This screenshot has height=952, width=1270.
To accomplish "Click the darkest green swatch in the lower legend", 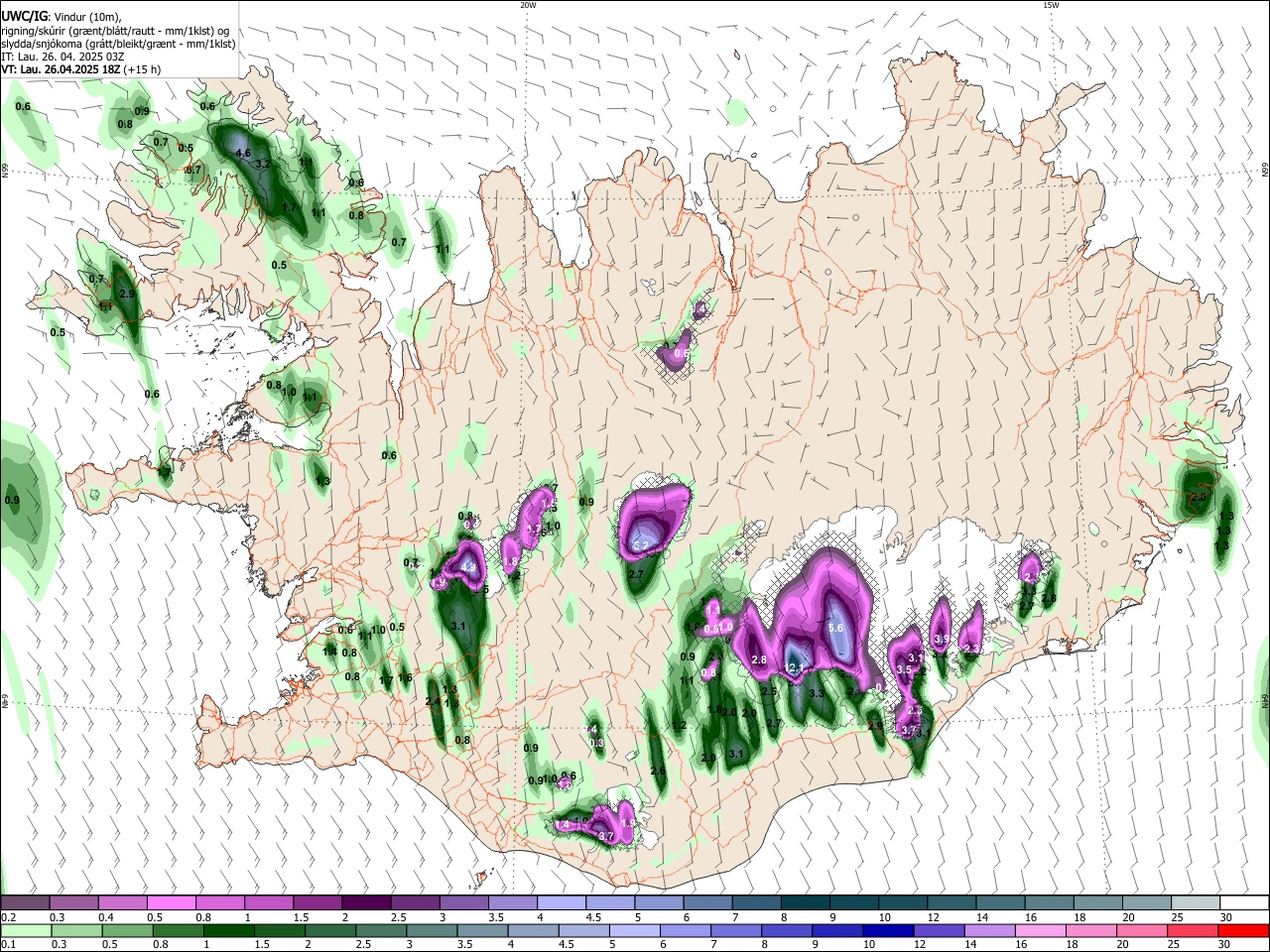I will click(x=228, y=930).
